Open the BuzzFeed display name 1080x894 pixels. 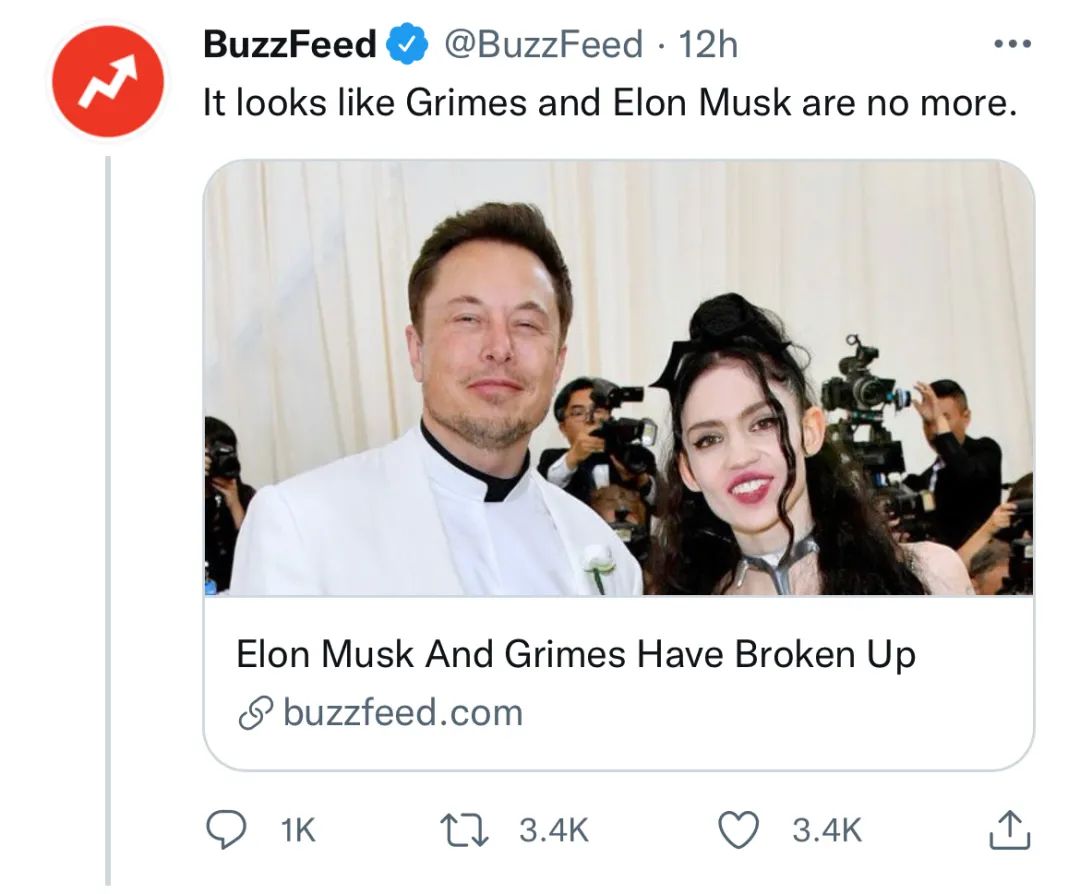[289, 44]
